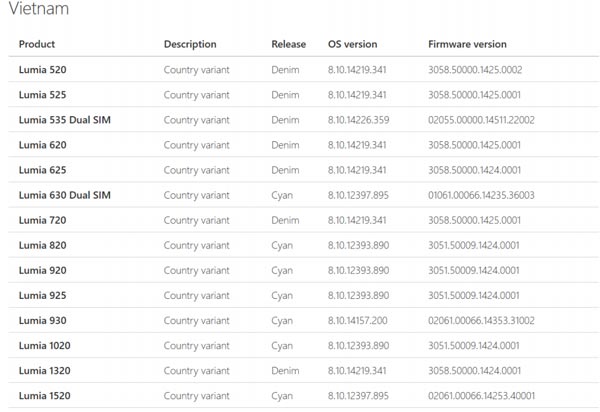600x412 pixels.
Task: Click Denim release in Lumia 720 row
Action: pyautogui.click(x=285, y=220)
